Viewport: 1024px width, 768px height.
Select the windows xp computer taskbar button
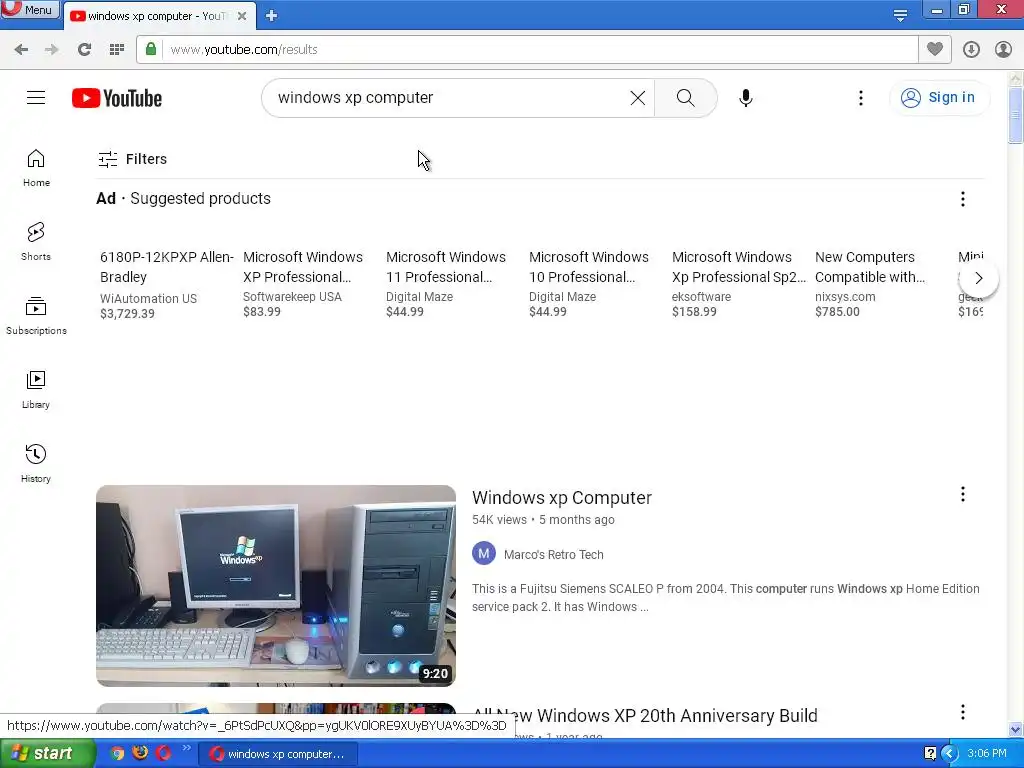tap(278, 754)
